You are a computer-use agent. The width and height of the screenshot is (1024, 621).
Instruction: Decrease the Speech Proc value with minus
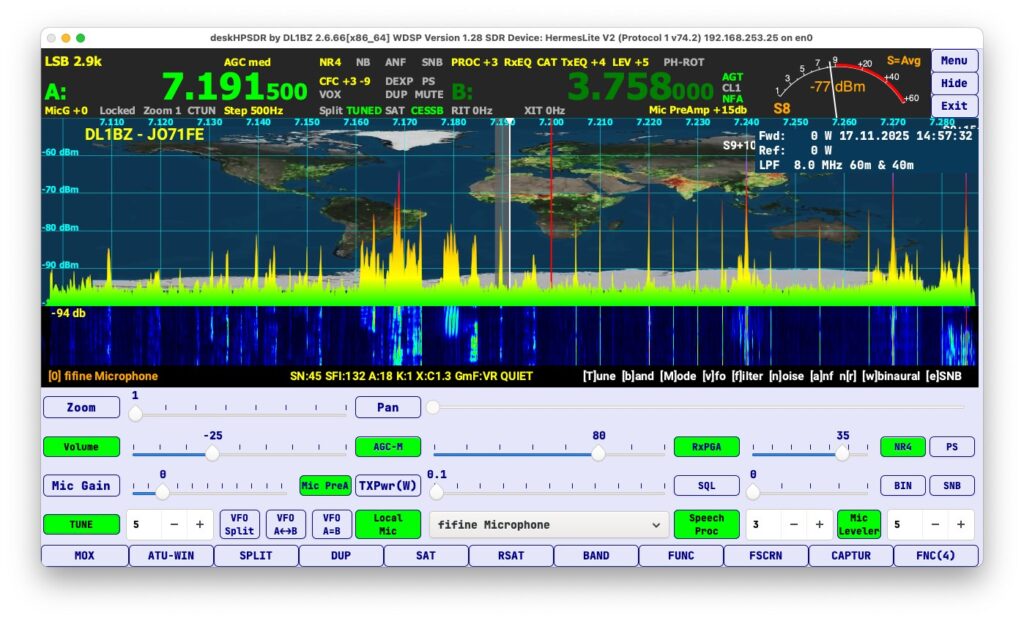794,524
